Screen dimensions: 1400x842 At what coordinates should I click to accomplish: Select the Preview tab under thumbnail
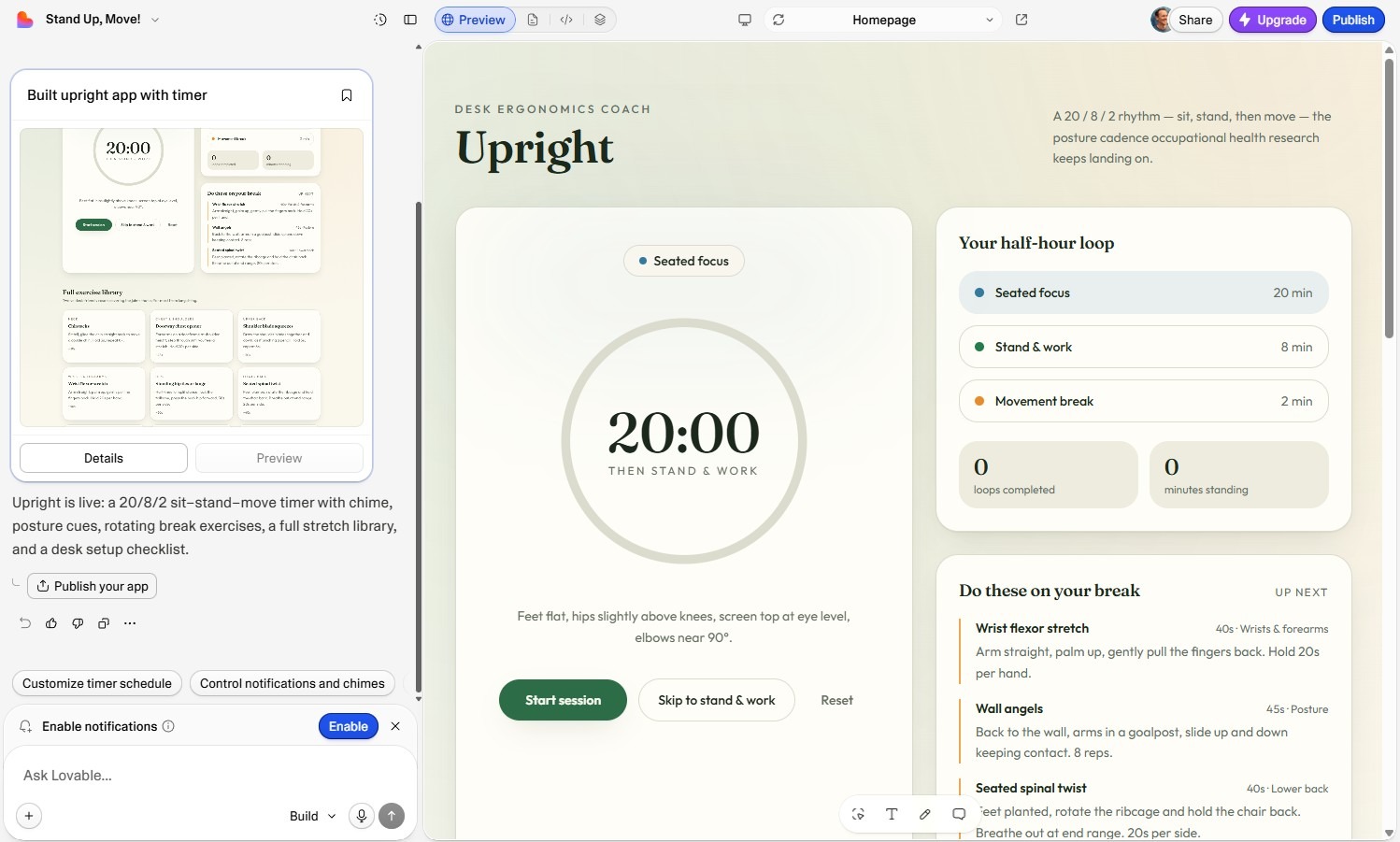pos(279,458)
